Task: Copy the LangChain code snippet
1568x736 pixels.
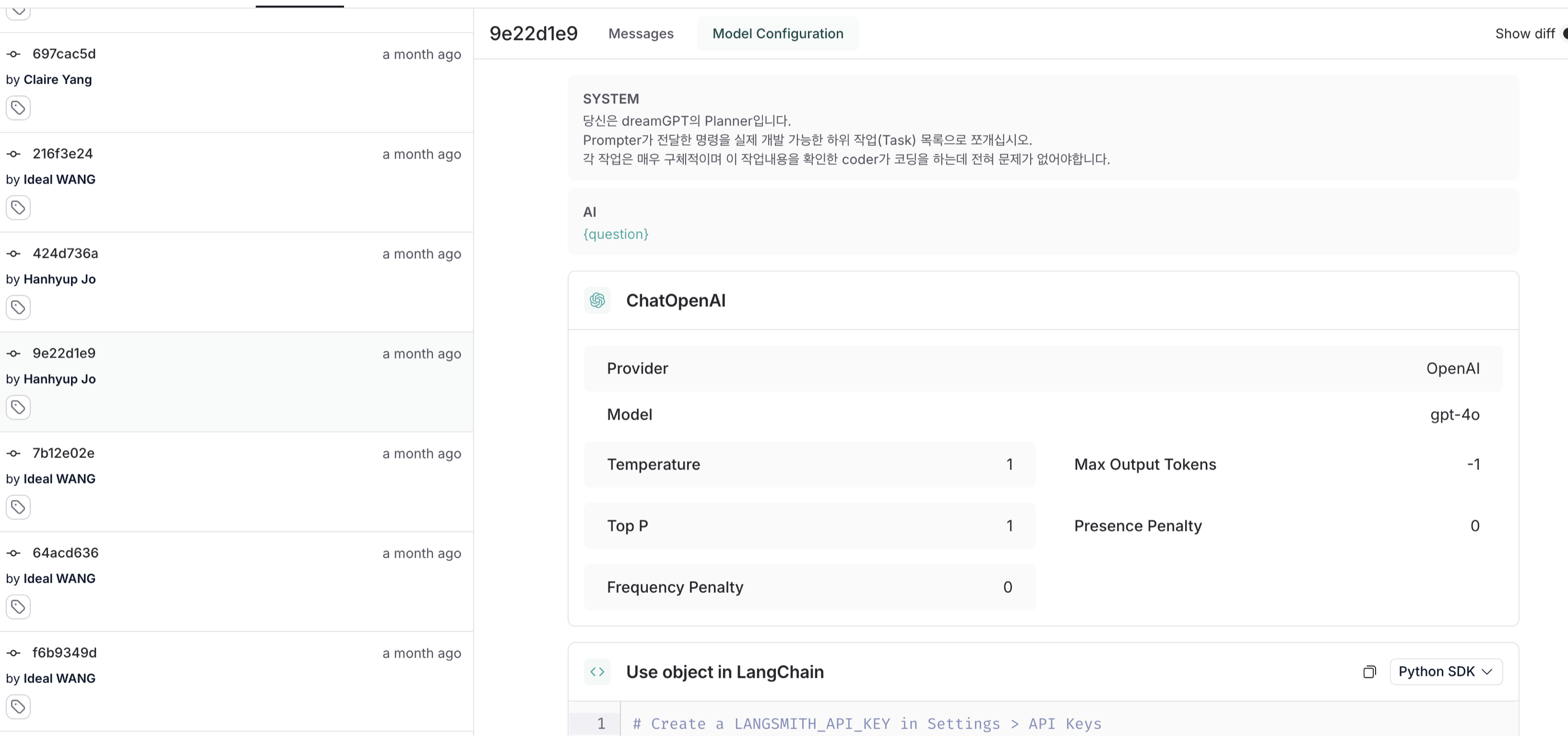Action: tap(1369, 672)
